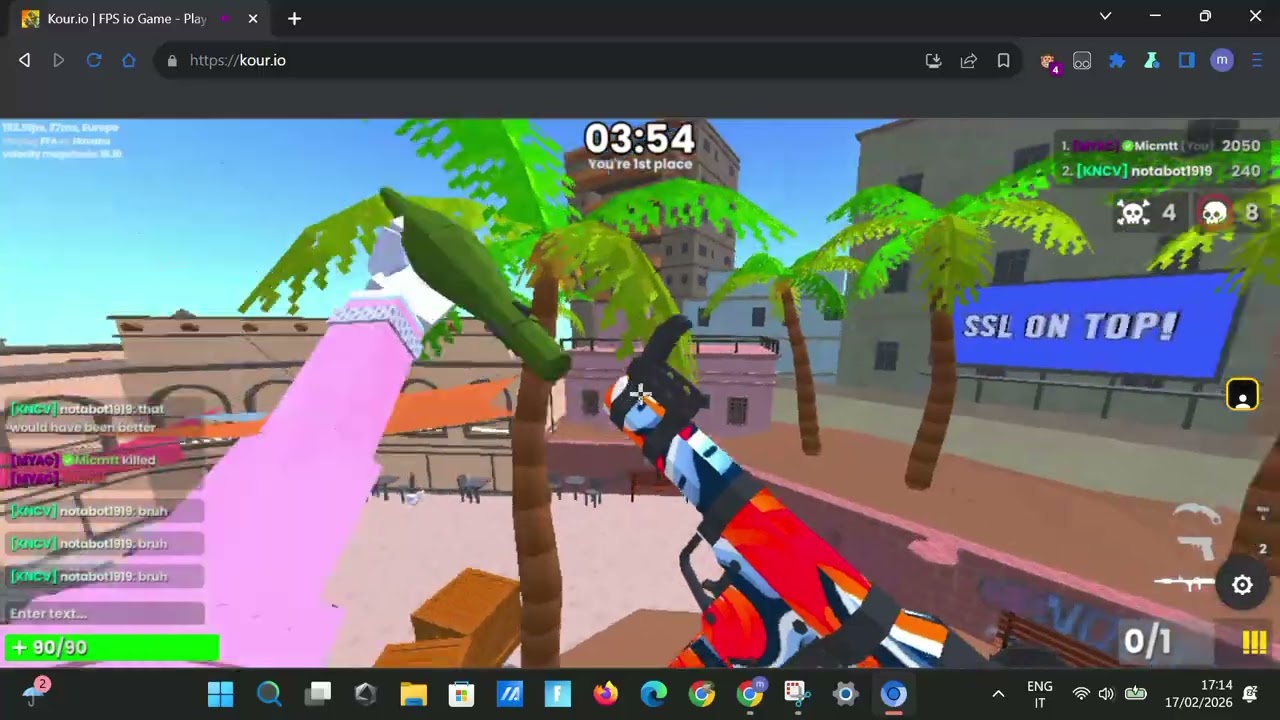View site security lock info

(x=172, y=61)
